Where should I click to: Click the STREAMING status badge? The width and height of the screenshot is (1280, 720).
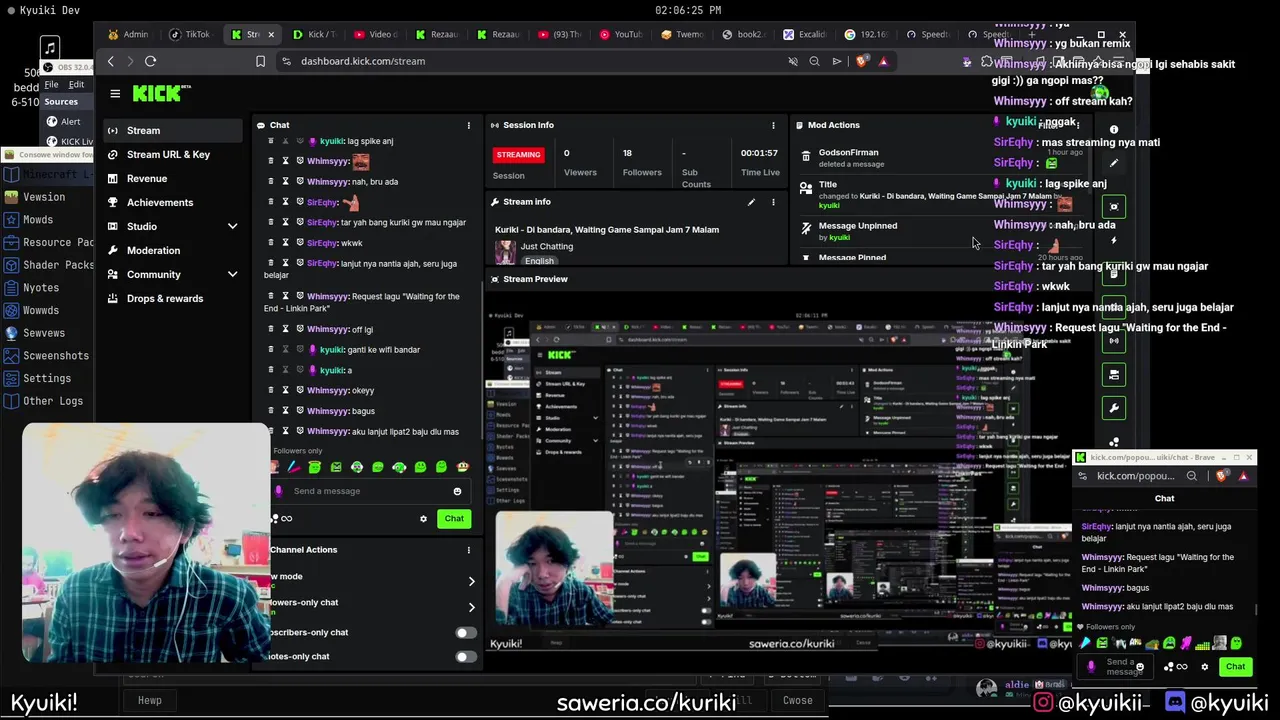coord(519,155)
